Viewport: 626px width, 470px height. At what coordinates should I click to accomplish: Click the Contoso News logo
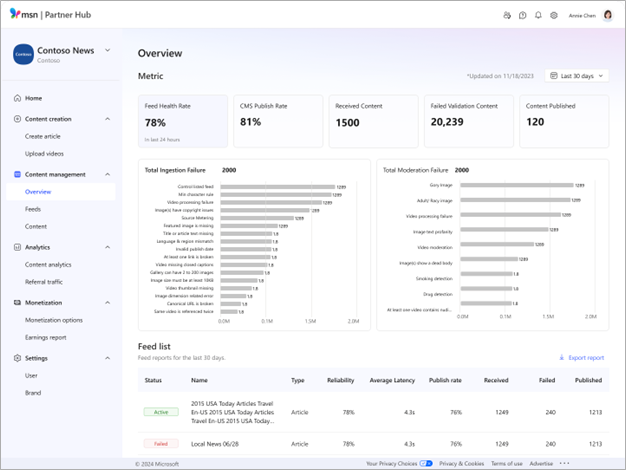[23, 55]
